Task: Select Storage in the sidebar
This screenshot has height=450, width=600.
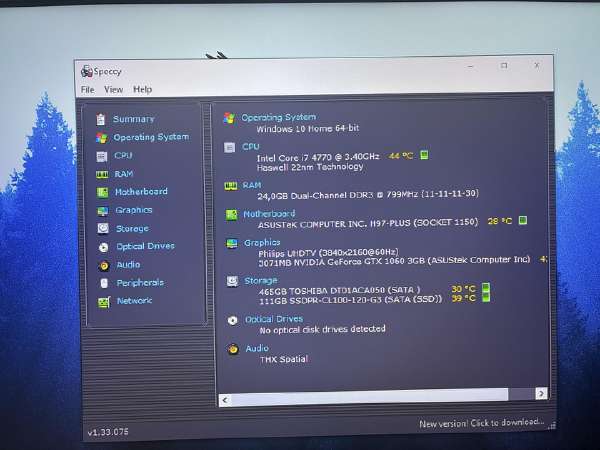Action: pos(132,229)
